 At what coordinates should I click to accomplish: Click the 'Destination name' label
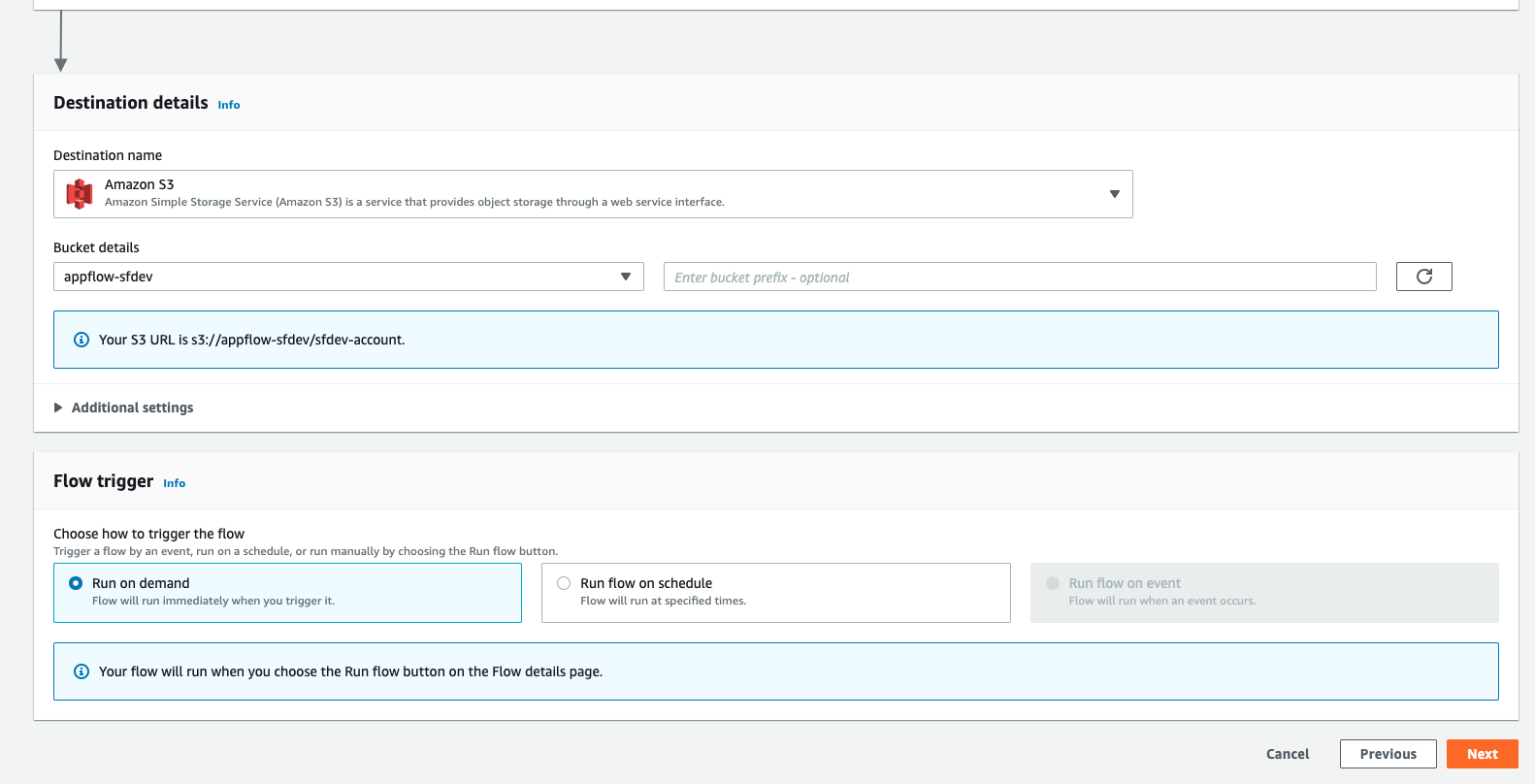pyautogui.click(x=108, y=155)
